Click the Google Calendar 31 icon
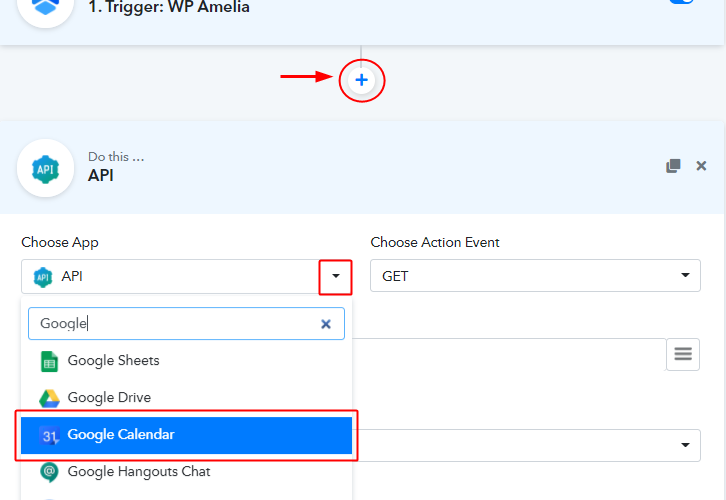The image size is (726, 500). 49,435
